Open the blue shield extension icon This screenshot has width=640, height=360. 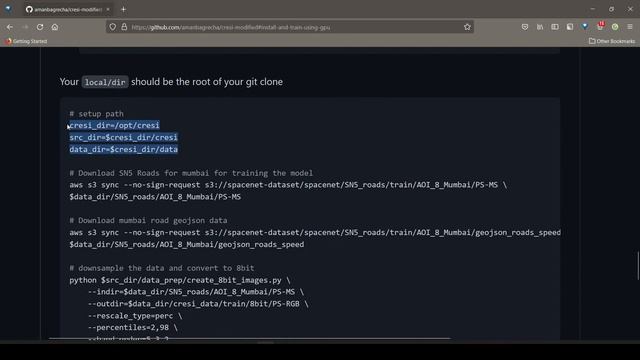585,27
